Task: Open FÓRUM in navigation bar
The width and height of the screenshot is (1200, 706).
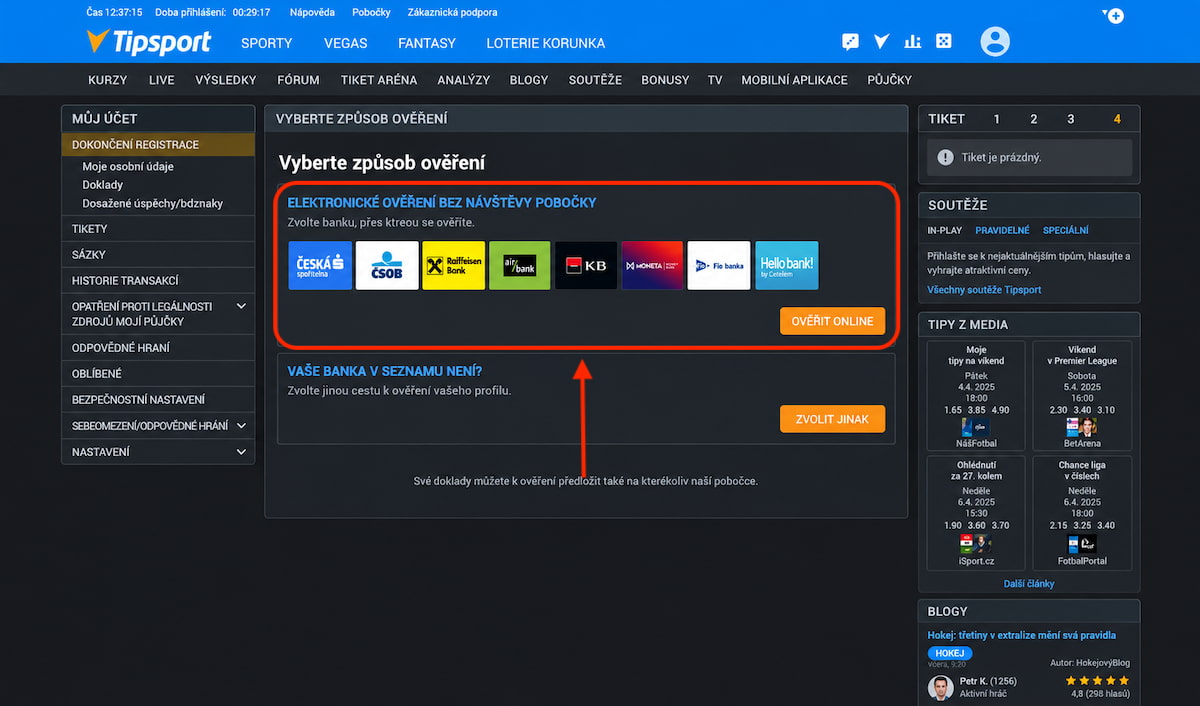Action: (298, 80)
